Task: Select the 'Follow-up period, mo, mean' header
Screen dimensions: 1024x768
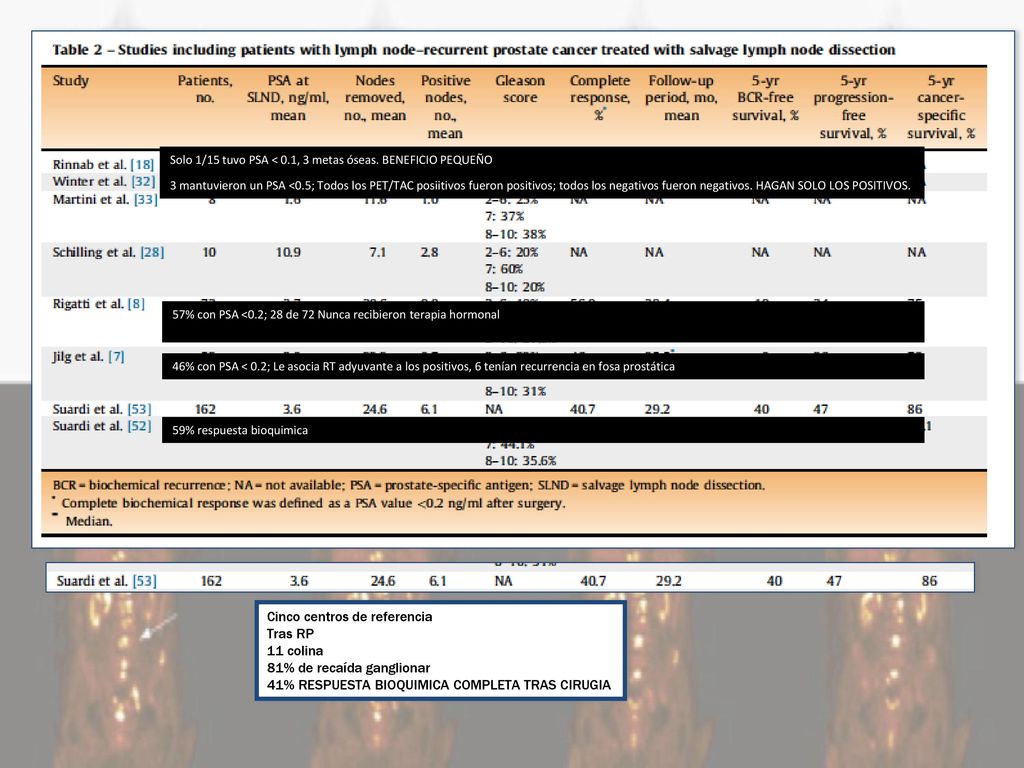Action: coord(681,98)
